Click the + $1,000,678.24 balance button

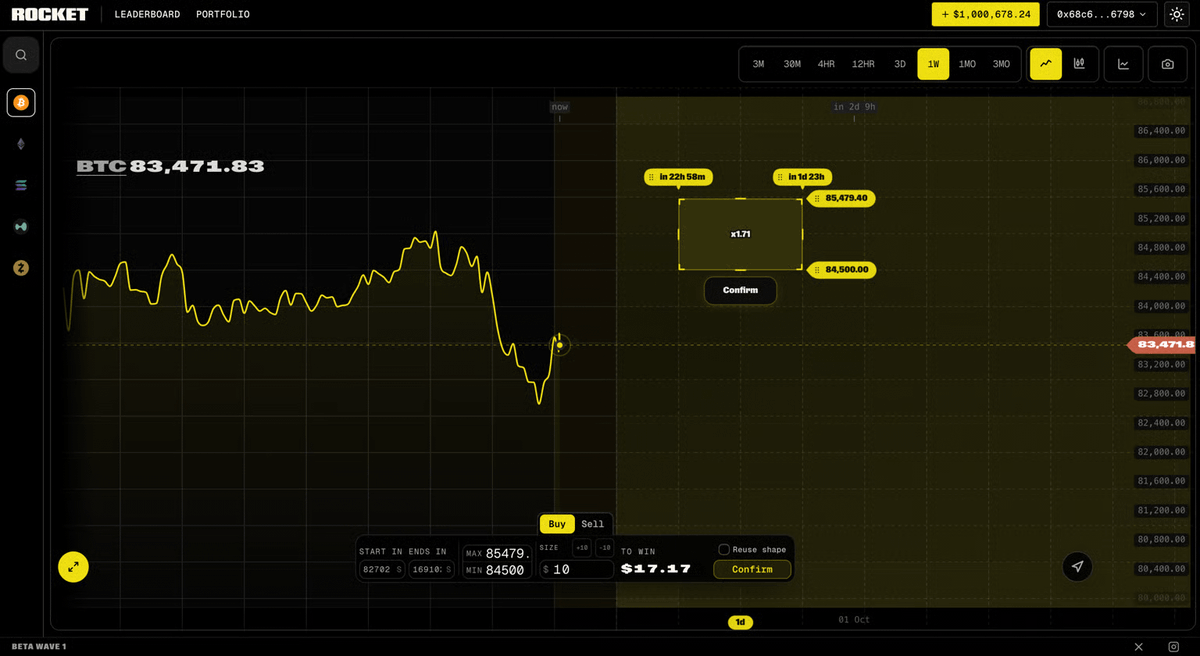coord(986,14)
